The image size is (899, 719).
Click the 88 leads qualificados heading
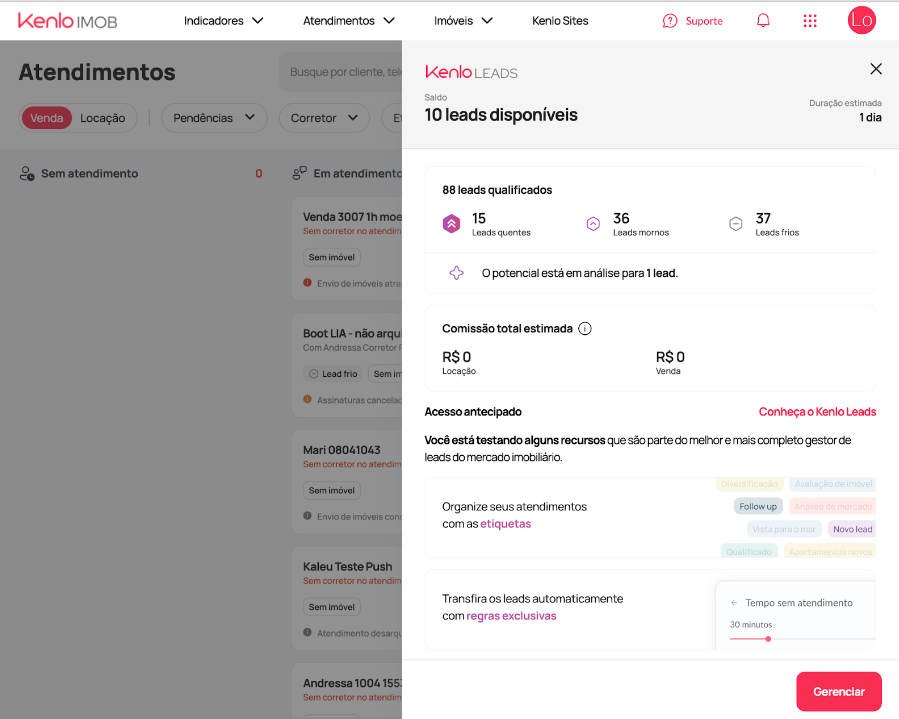(x=497, y=190)
